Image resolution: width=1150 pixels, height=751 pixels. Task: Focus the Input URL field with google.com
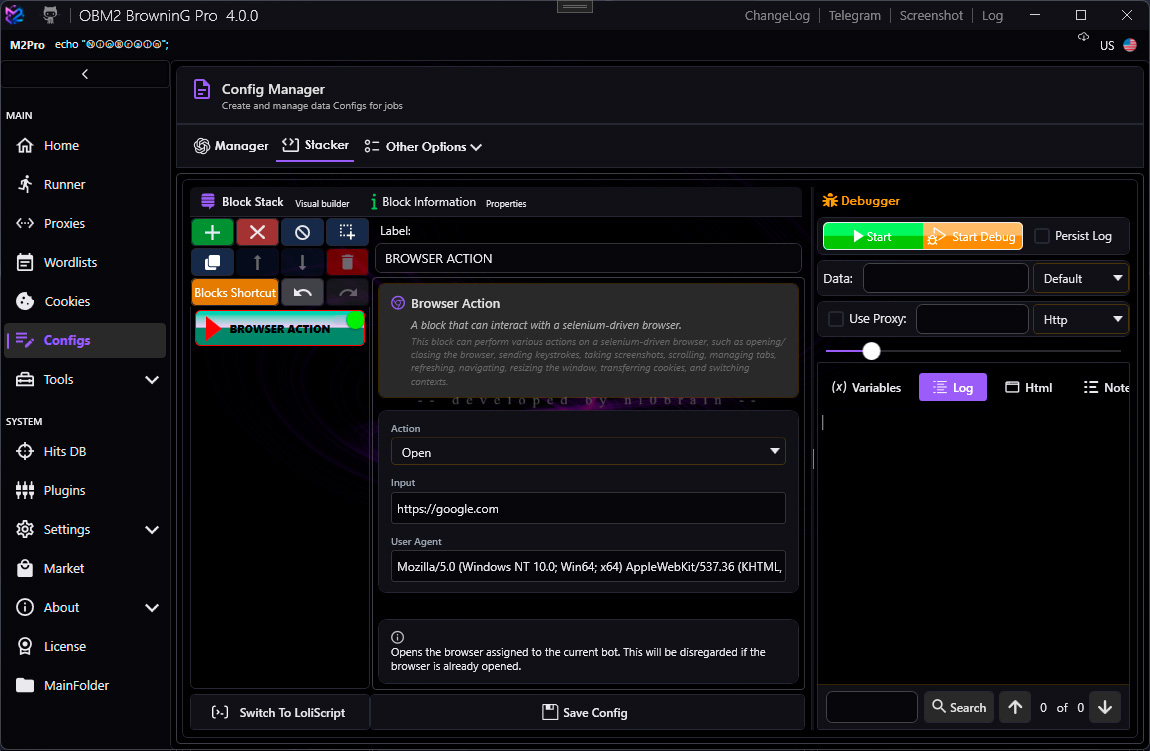588,508
